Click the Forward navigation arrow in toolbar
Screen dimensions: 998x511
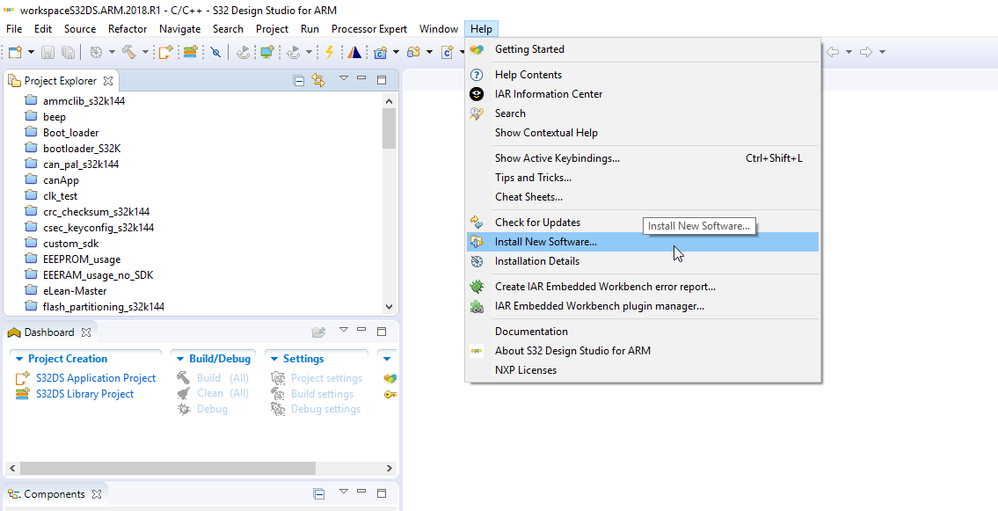pyautogui.click(x=866, y=52)
